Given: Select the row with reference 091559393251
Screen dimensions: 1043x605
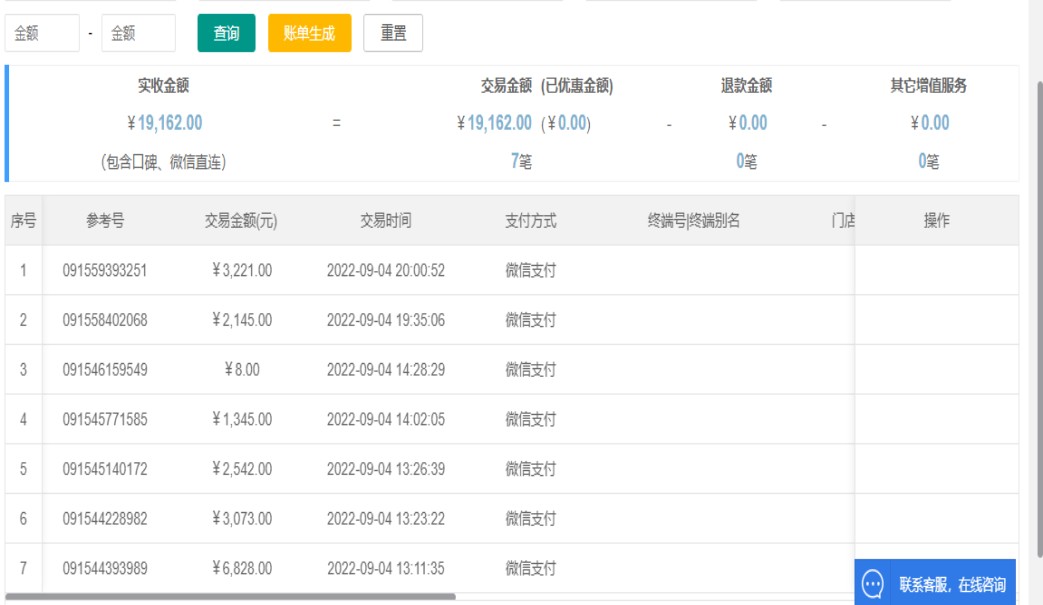Looking at the screenshot, I should [105, 270].
